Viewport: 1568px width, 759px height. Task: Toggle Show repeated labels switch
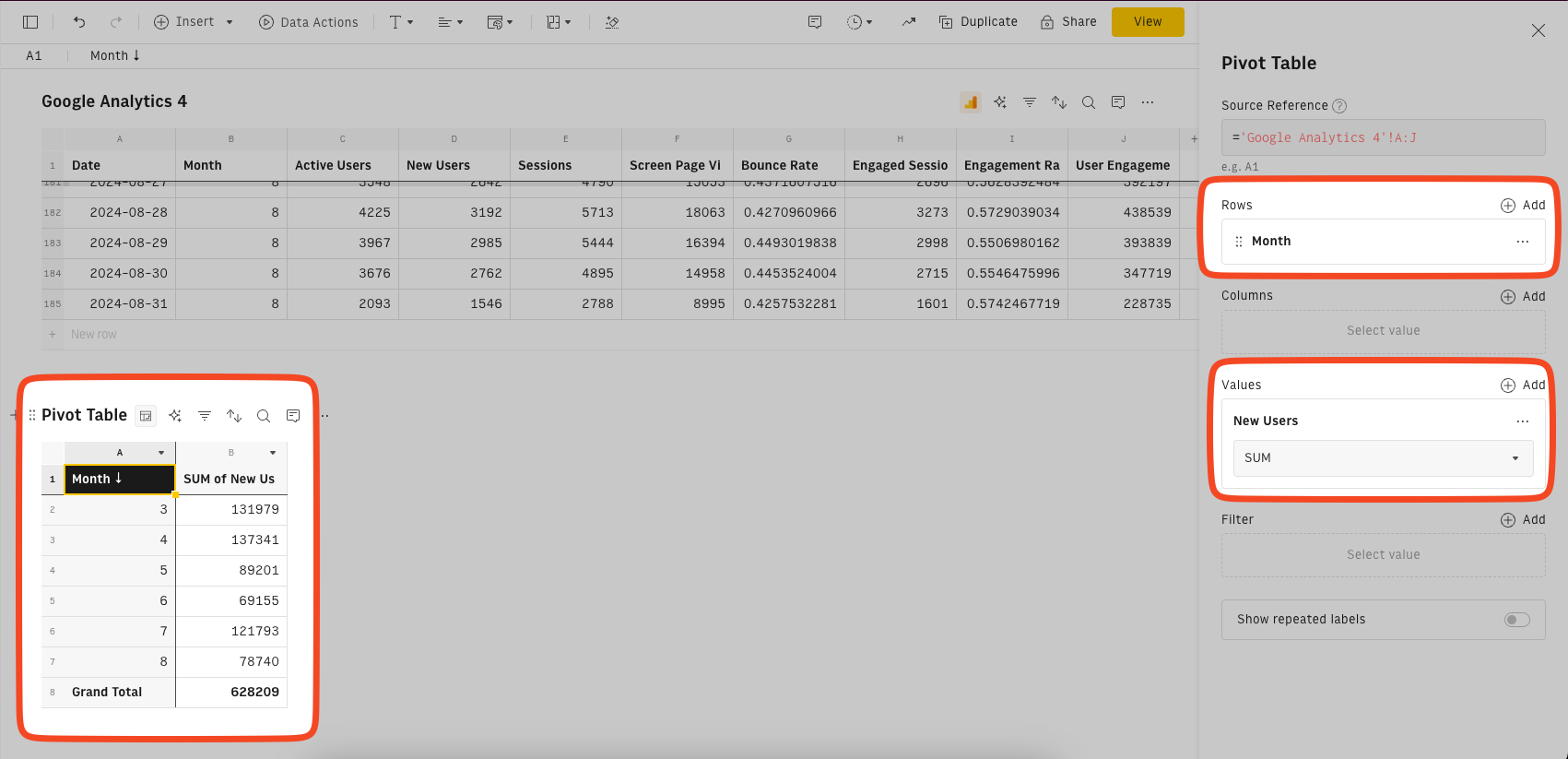tap(1517, 620)
